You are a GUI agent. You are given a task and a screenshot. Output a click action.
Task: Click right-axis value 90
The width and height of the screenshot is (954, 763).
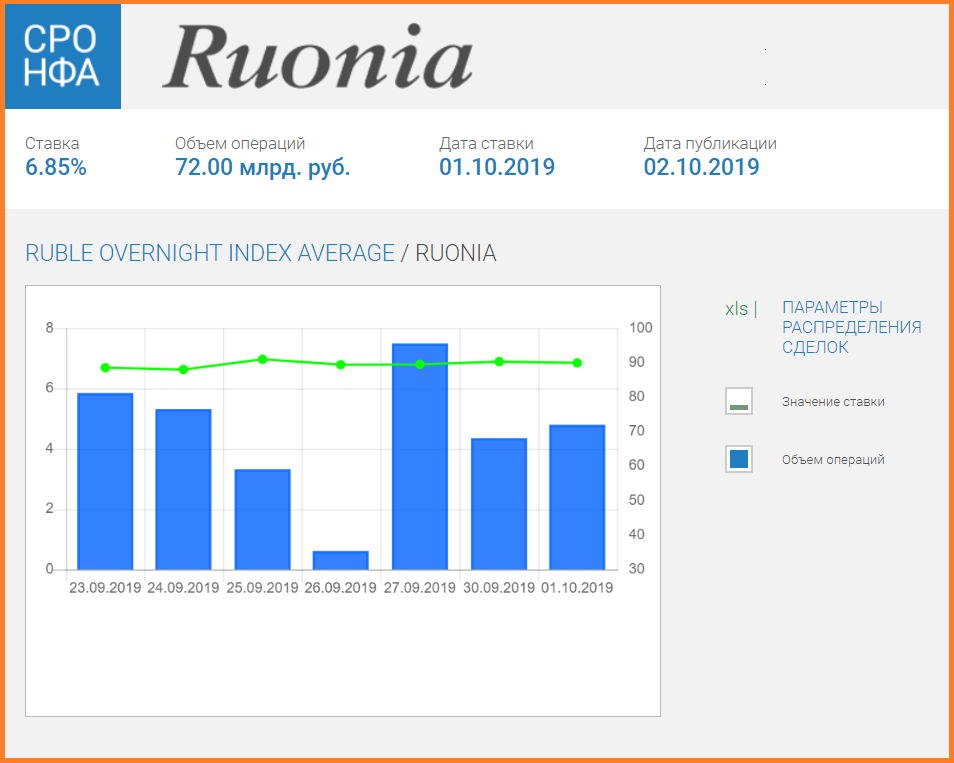[x=636, y=362]
